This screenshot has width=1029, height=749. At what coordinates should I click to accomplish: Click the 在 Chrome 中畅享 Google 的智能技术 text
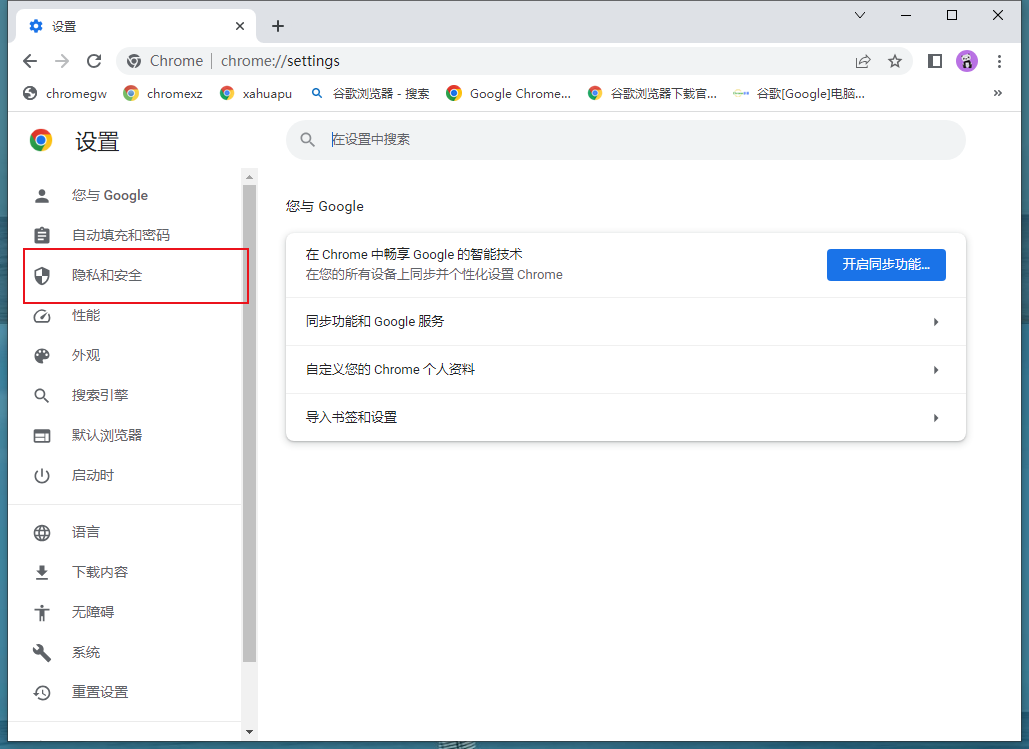414,255
